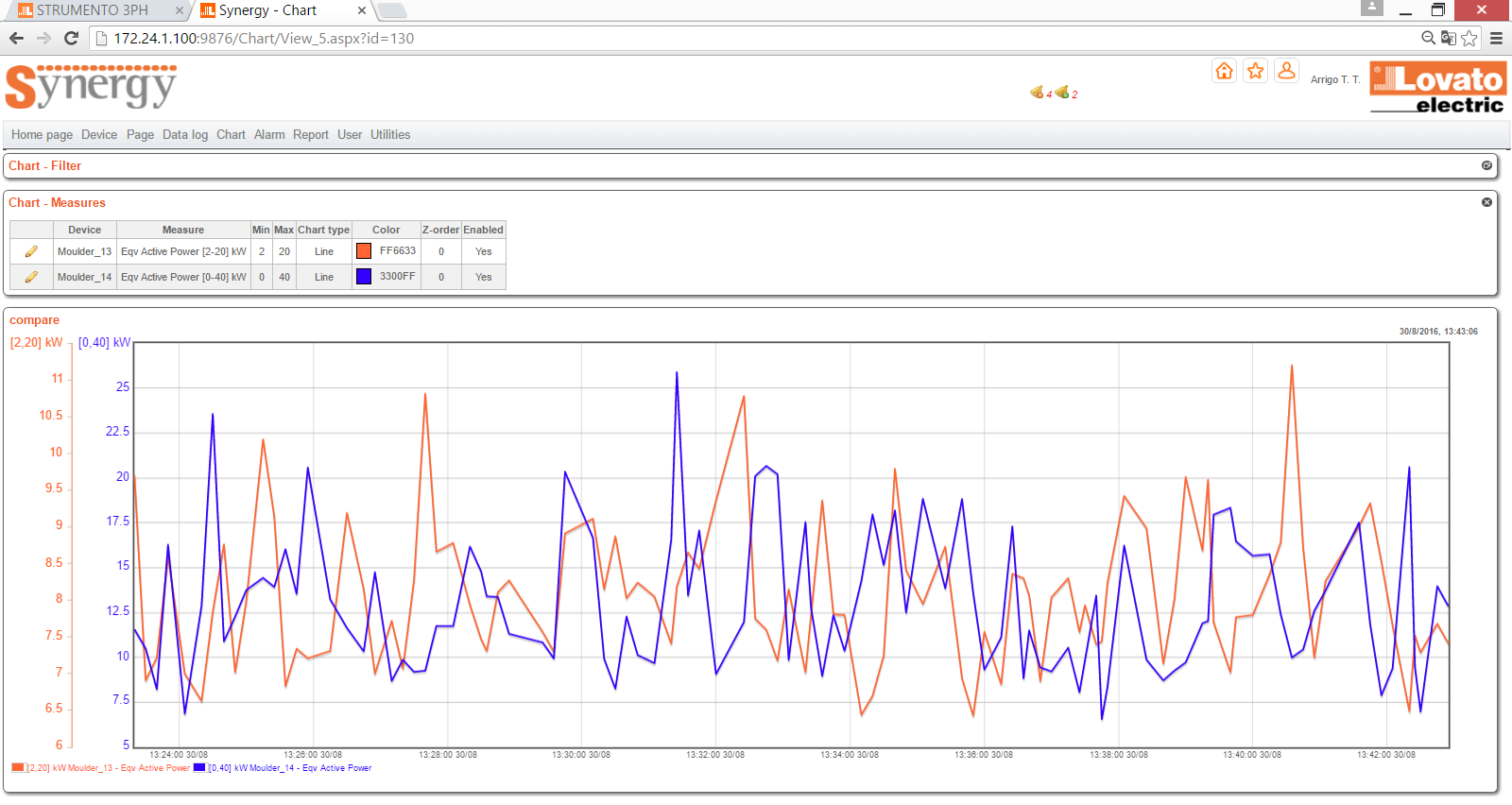This screenshot has width=1512, height=805.
Task: Bookmark this page with the star in the address bar
Action: click(x=1469, y=38)
